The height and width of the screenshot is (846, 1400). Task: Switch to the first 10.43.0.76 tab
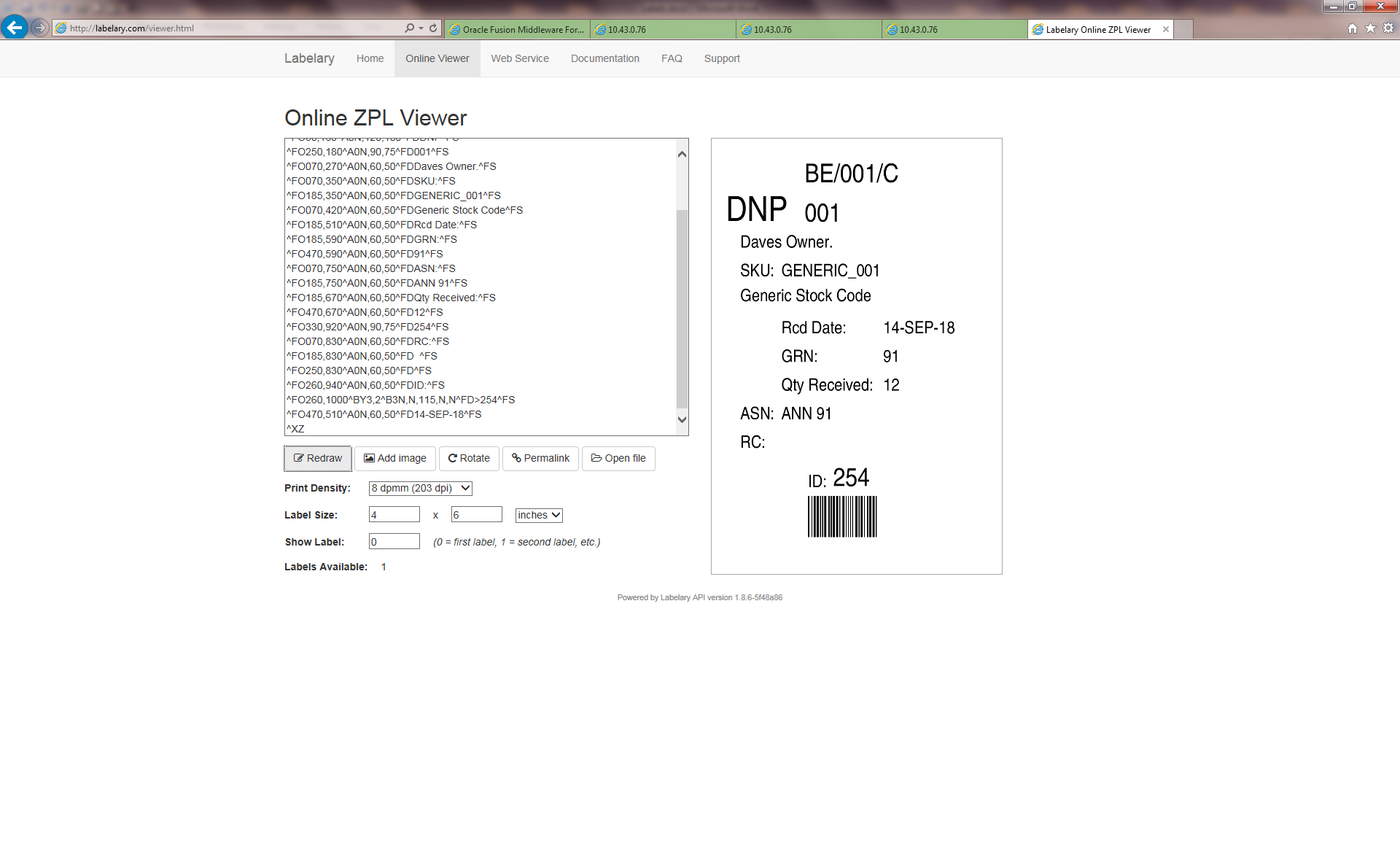click(x=663, y=30)
